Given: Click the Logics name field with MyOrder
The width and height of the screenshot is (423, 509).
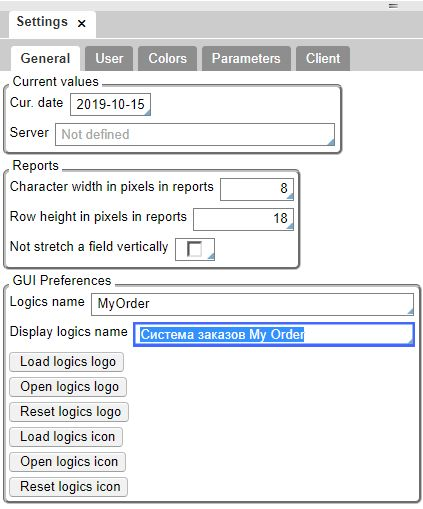Looking at the screenshot, I should pos(252,304).
